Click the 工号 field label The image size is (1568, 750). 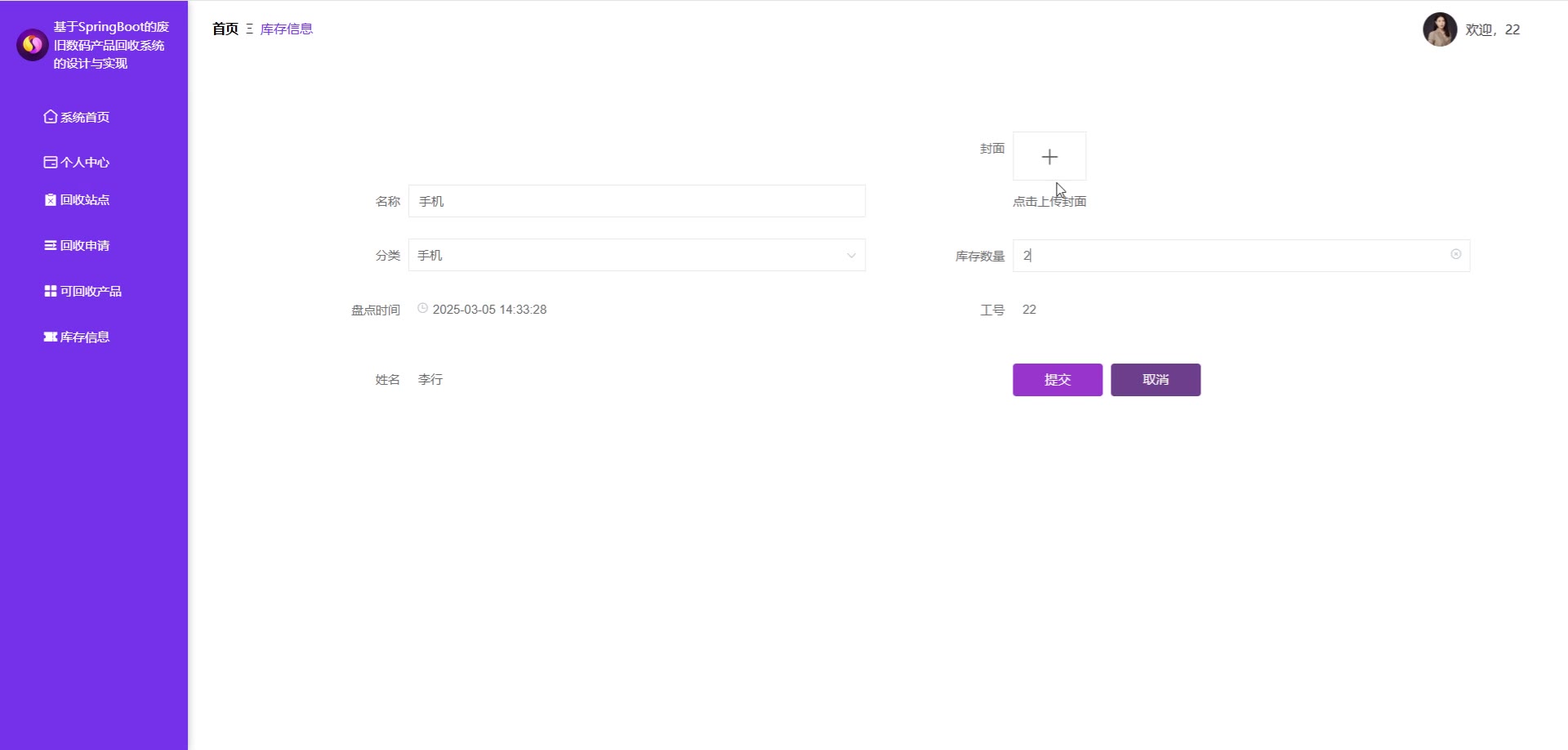(992, 310)
